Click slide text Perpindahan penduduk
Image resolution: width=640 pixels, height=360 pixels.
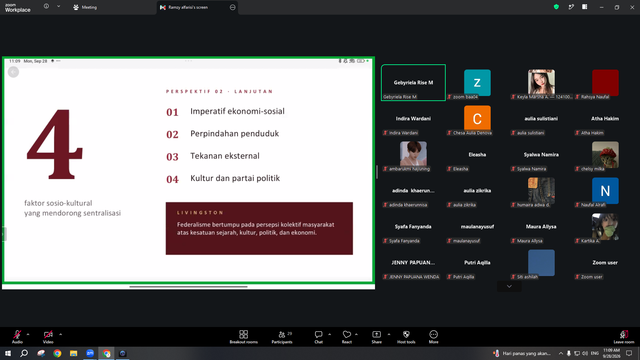pos(235,133)
